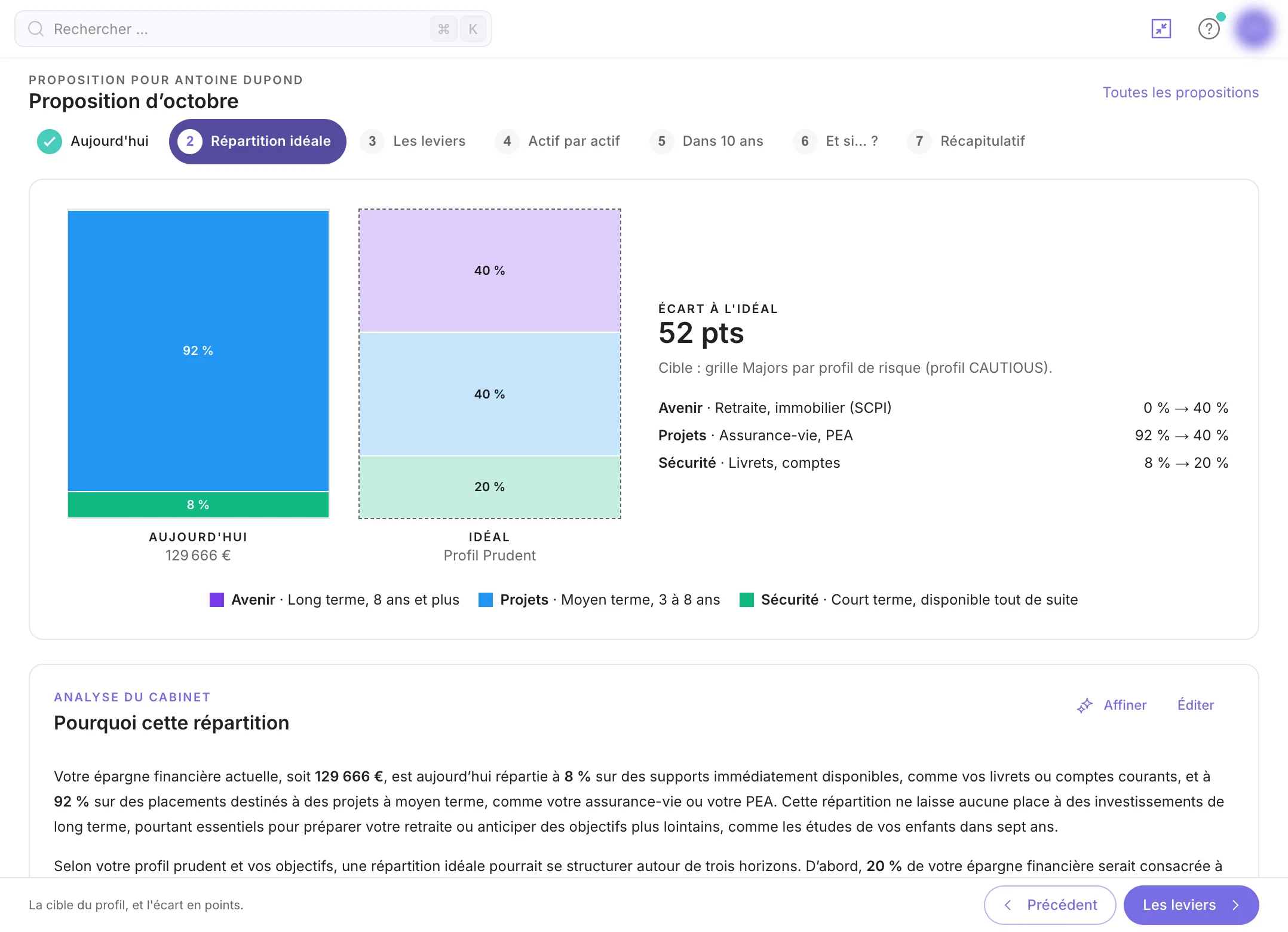Click the Éditer link
Viewport: 1288px width, 932px height.
coord(1195,705)
